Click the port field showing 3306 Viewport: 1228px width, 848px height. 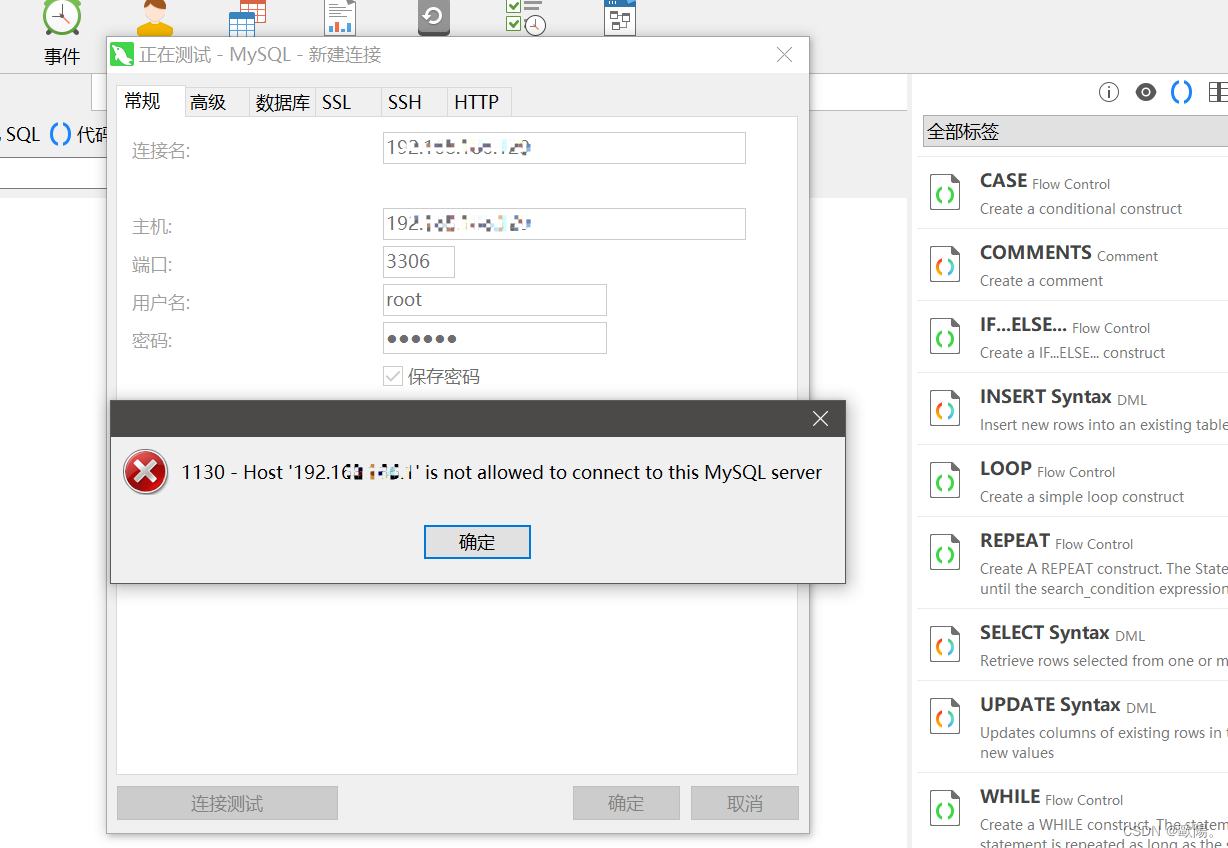tap(419, 262)
